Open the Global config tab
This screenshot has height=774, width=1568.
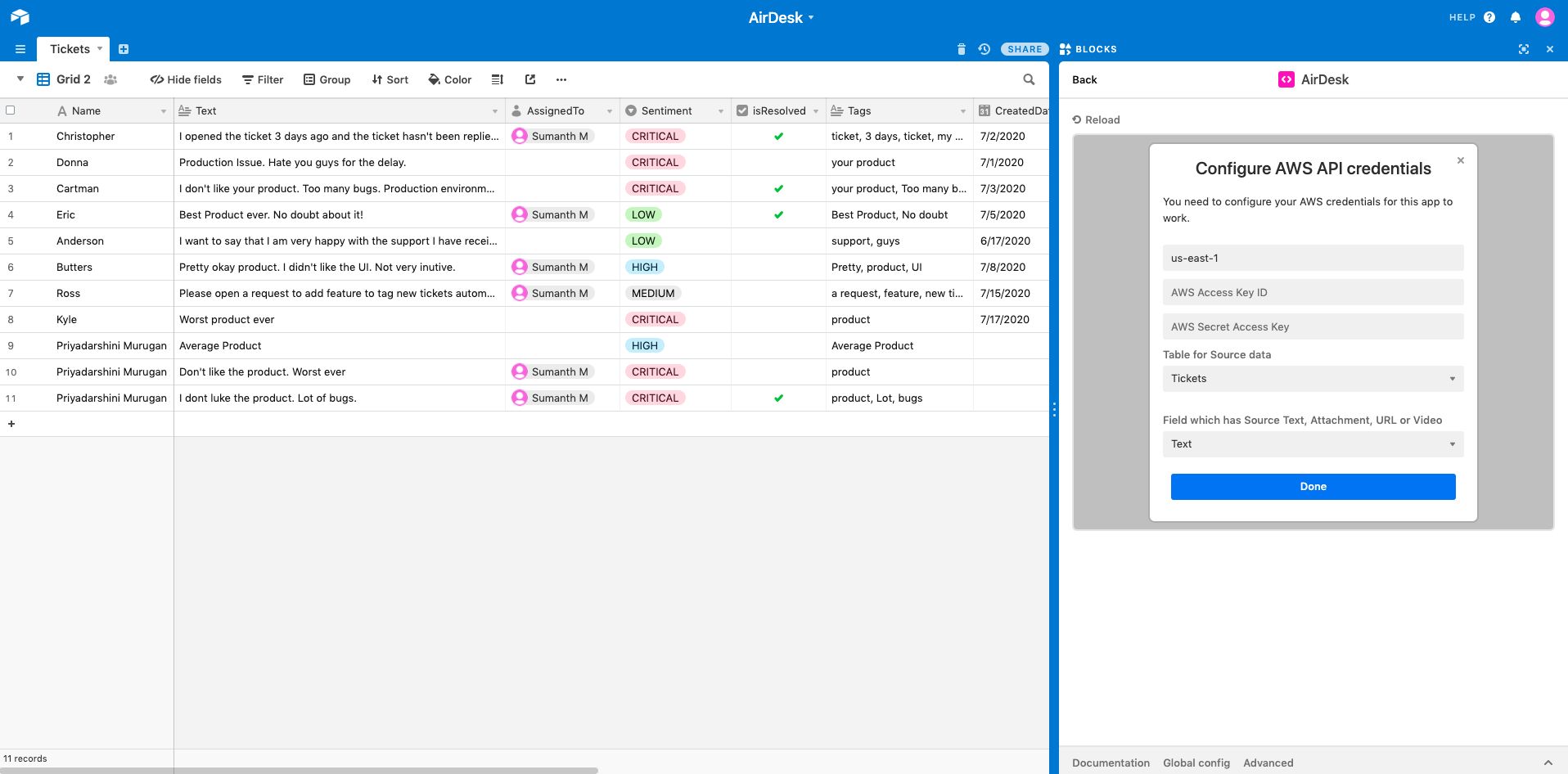[x=1196, y=763]
